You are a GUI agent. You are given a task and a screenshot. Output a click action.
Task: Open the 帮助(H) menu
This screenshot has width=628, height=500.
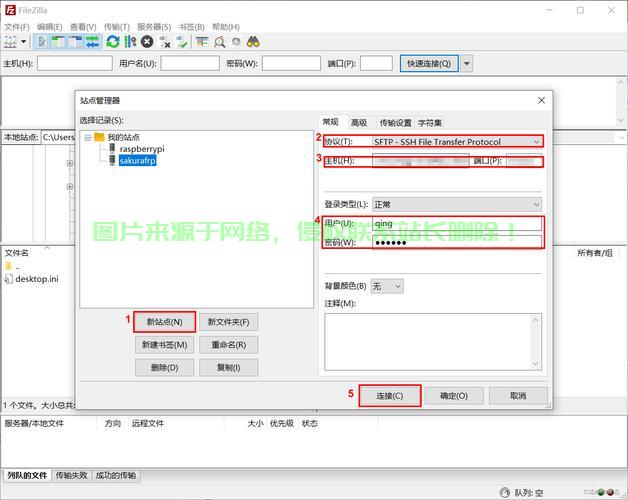pos(226,27)
